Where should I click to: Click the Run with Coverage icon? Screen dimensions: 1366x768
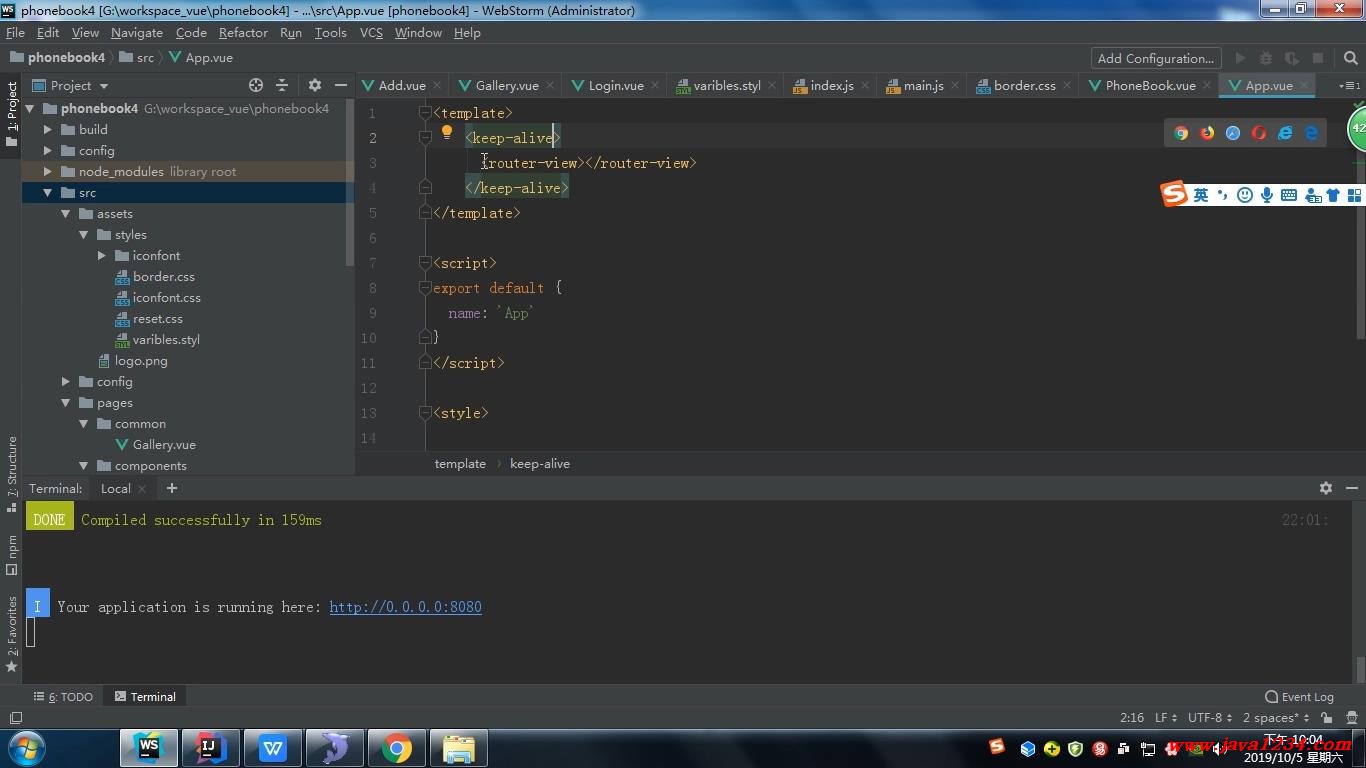coord(1292,58)
